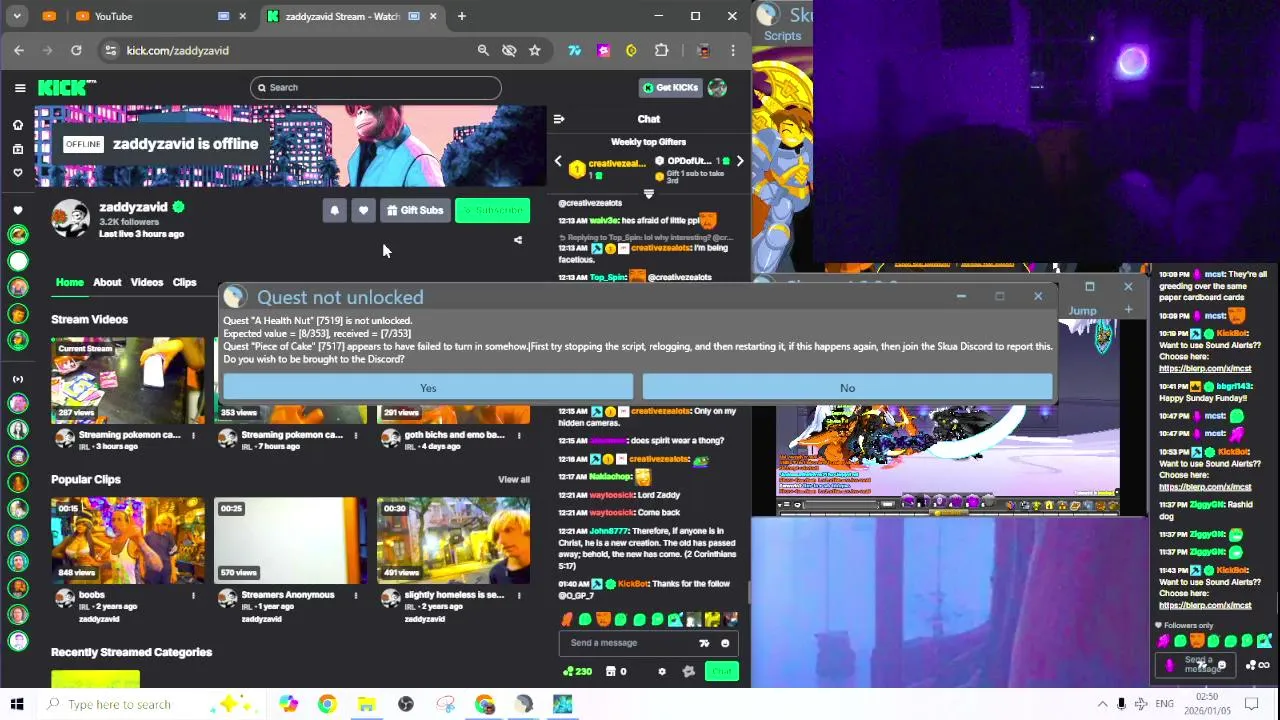Bookmark this page with the star icon
This screenshot has height=720, width=1280.
pyautogui.click(x=535, y=50)
